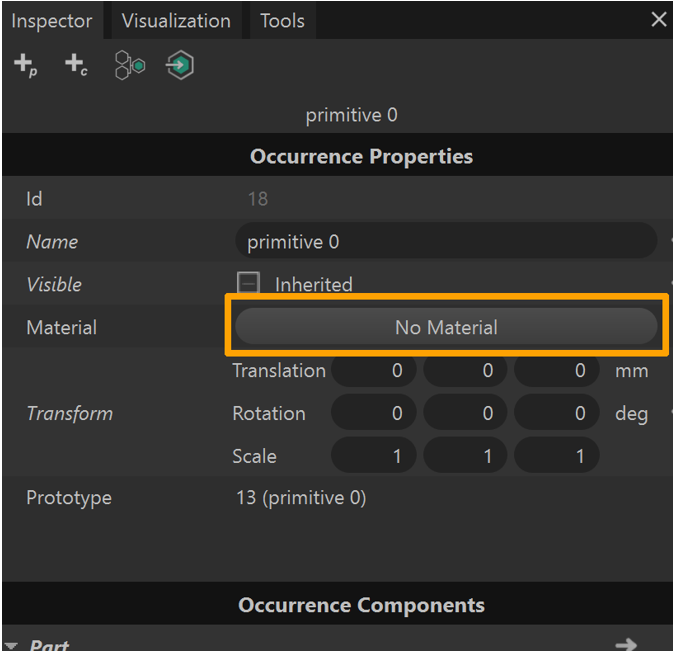This screenshot has width=673, height=651.
Task: Click the green hexagon arrow import icon
Action: (180, 65)
